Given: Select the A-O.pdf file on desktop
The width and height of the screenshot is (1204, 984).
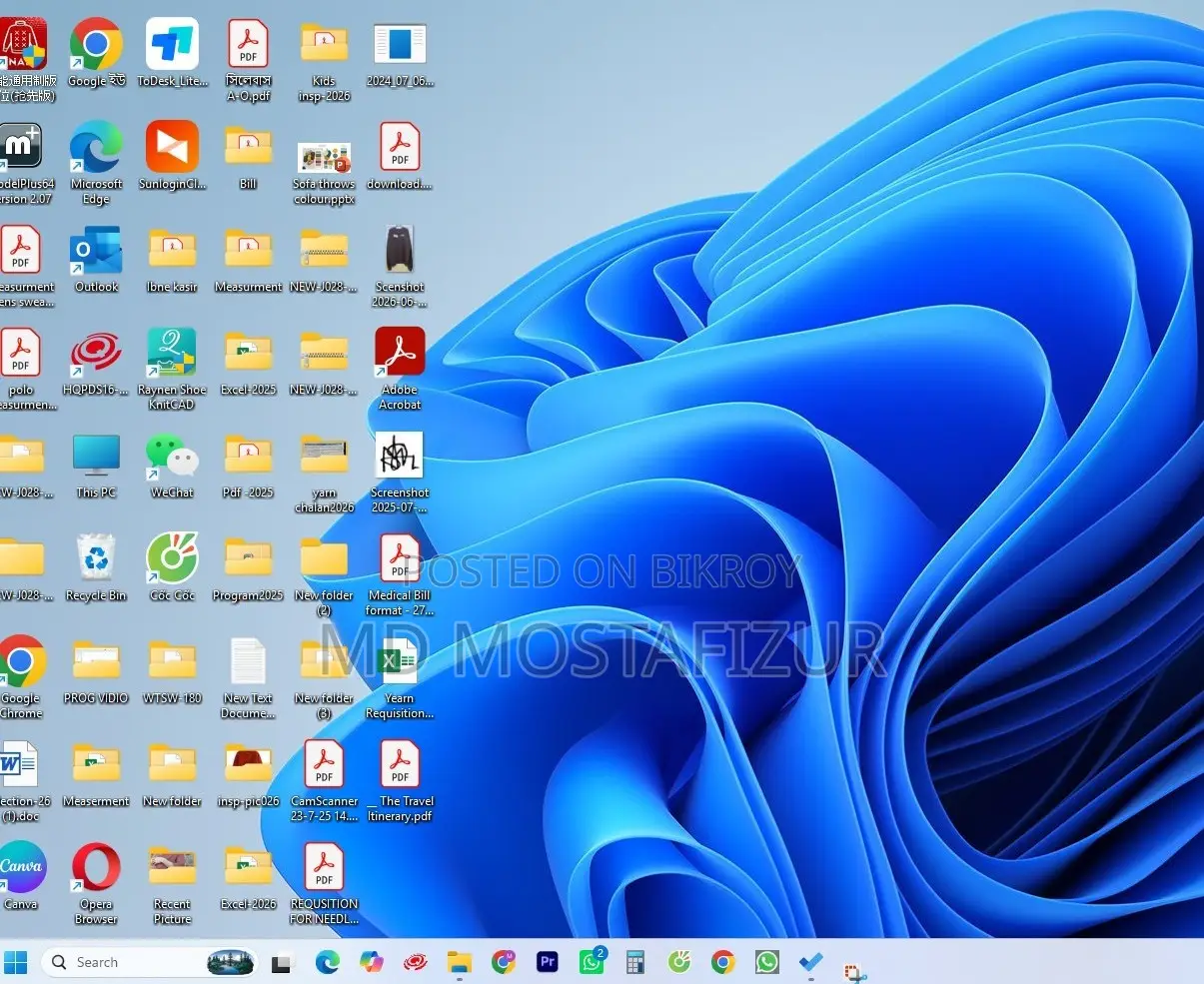Looking at the screenshot, I should coord(248,60).
